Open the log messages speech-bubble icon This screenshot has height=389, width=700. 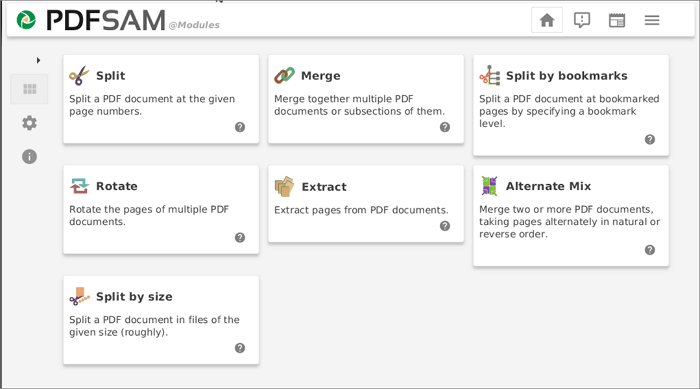(x=582, y=20)
